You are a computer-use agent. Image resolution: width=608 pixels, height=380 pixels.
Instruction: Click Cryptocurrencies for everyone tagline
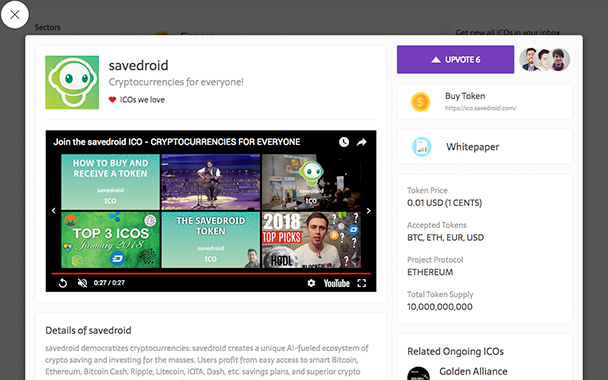pos(176,82)
